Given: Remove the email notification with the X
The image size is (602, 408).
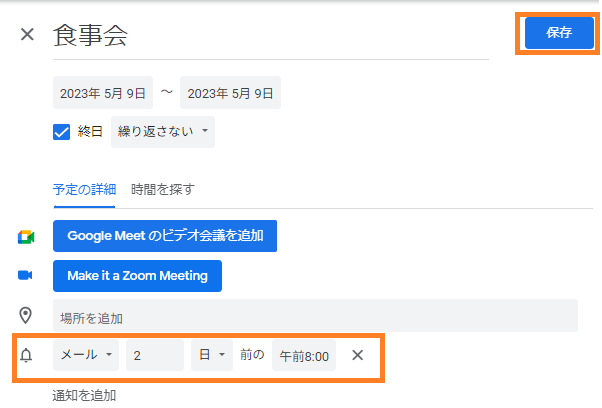Looking at the screenshot, I should (357, 355).
